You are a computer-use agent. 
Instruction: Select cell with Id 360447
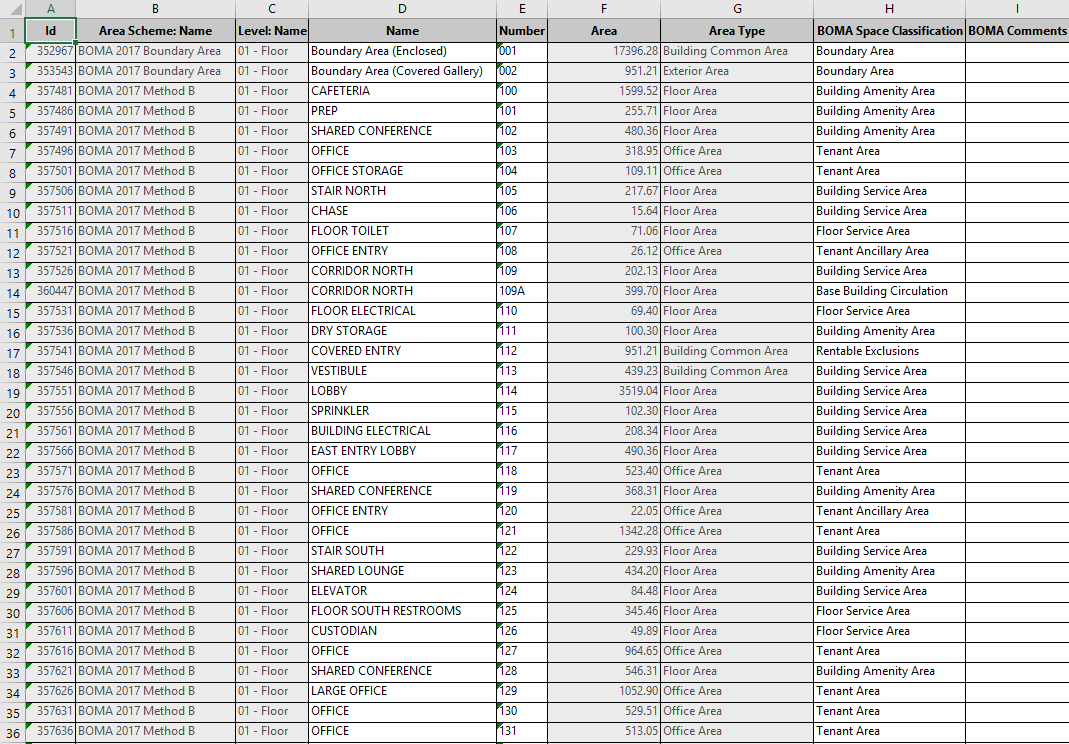[50, 291]
